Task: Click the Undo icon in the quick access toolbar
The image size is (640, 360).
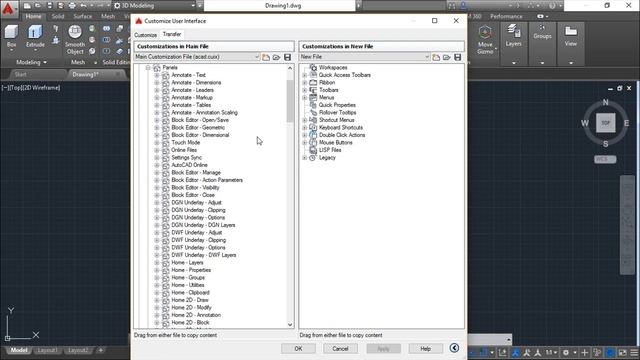Action: [83, 6]
